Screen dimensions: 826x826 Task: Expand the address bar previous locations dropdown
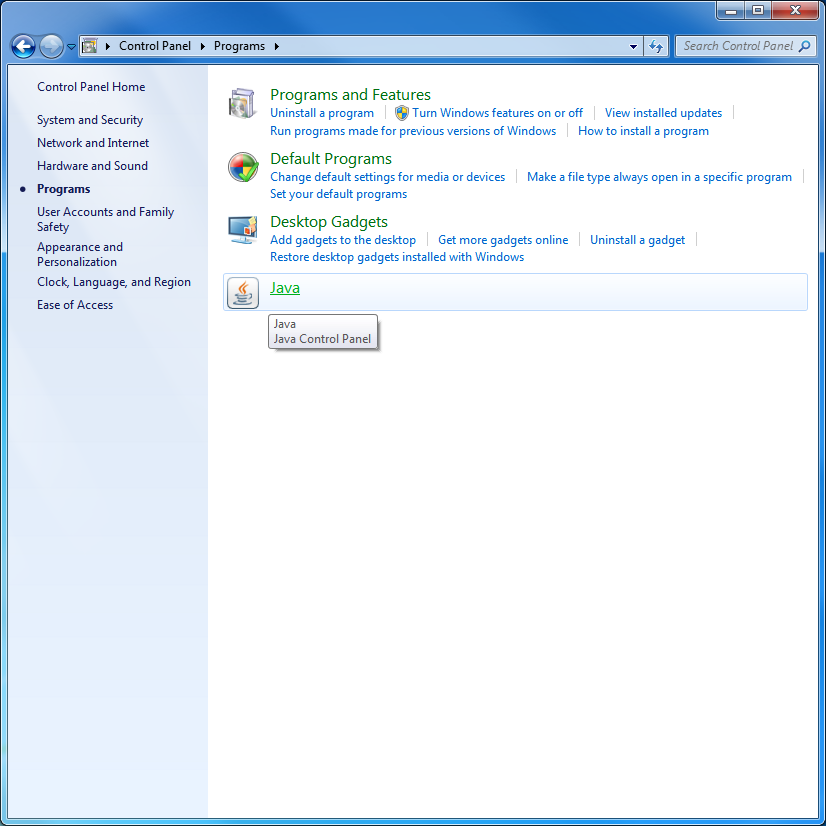634,46
